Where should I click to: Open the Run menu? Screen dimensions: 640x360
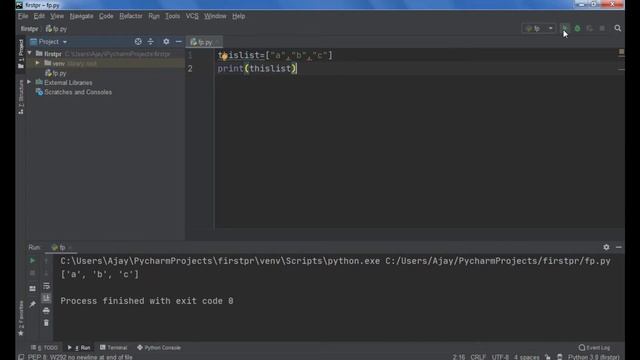[154, 16]
